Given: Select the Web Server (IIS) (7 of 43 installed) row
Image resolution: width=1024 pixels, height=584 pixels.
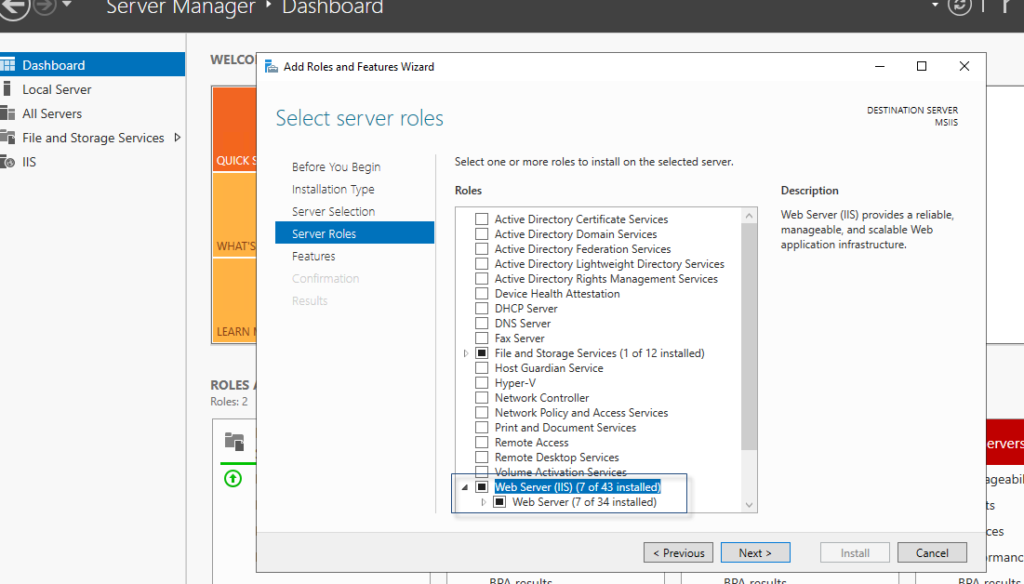Looking at the screenshot, I should pyautogui.click(x=577, y=487).
